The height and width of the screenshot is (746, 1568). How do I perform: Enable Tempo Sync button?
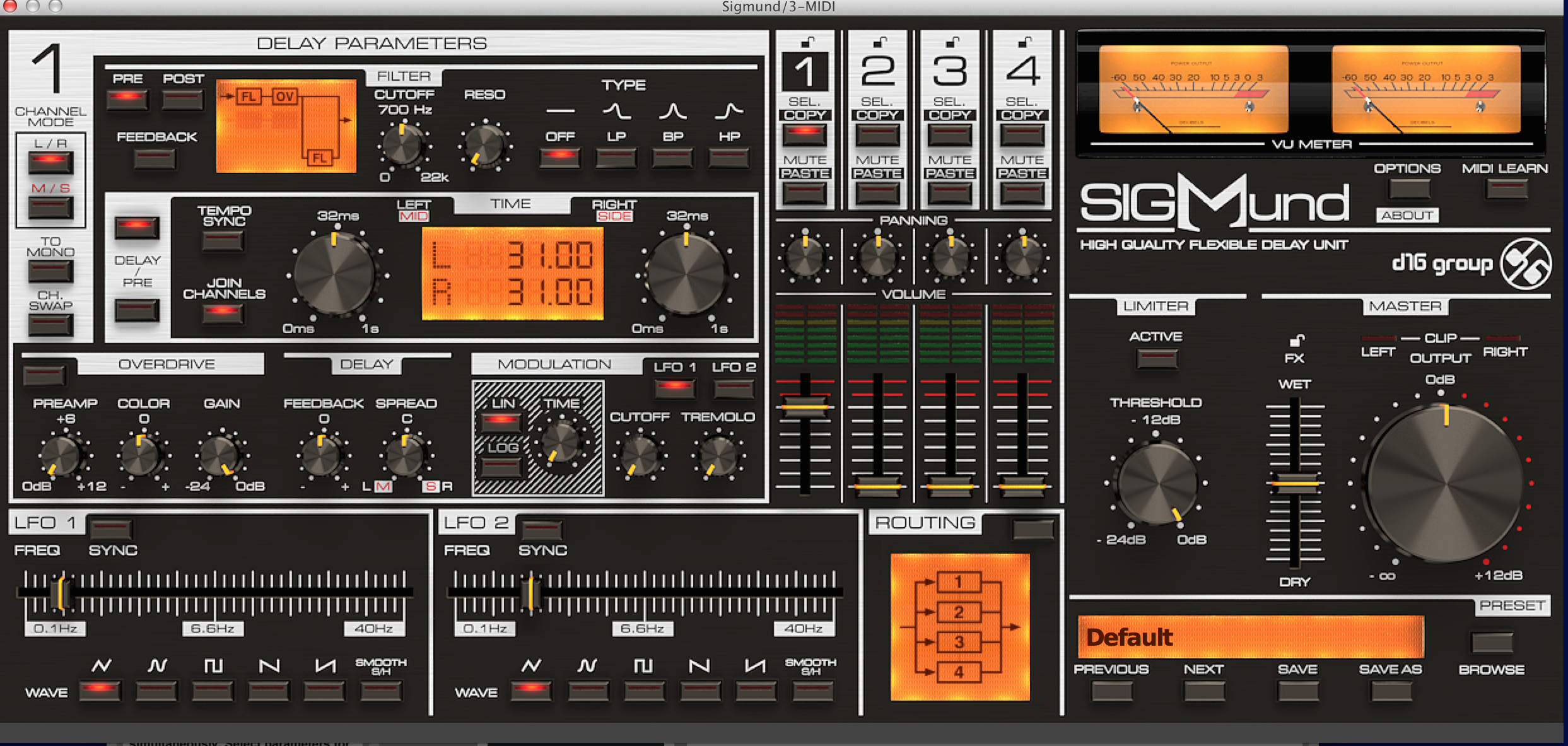pos(223,240)
